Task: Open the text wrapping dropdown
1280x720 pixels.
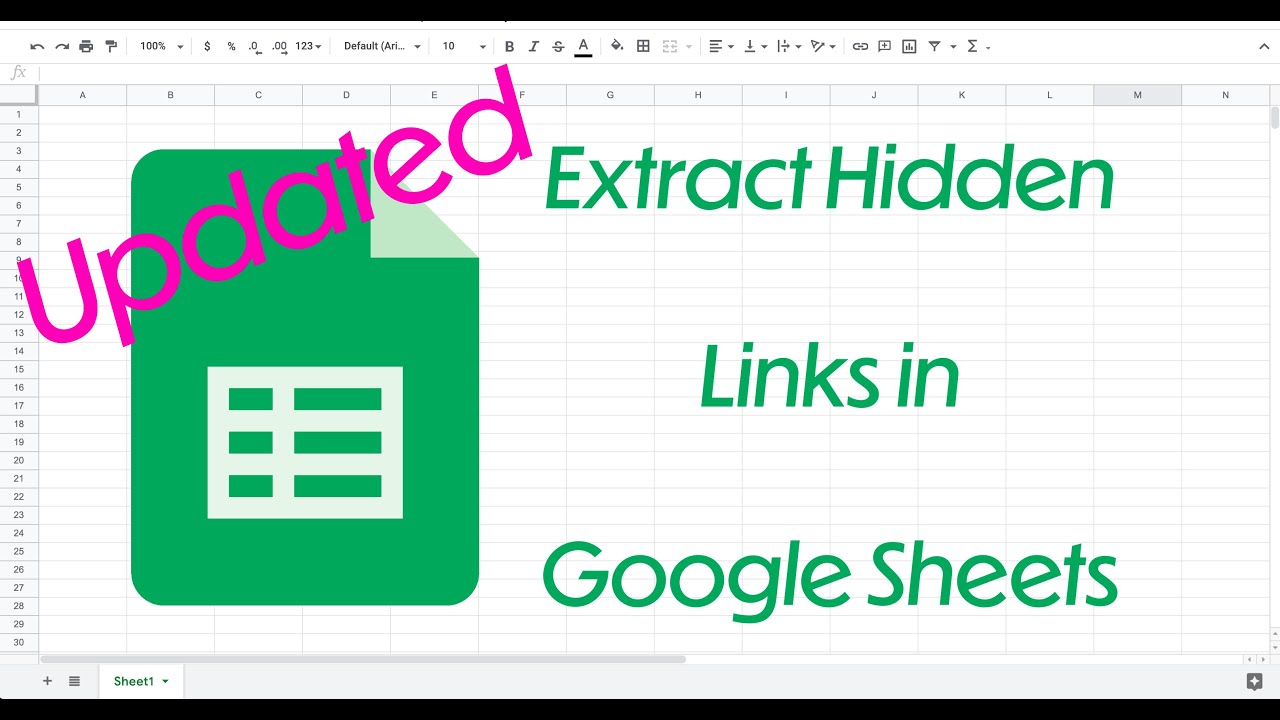Action: pyautogui.click(x=789, y=46)
